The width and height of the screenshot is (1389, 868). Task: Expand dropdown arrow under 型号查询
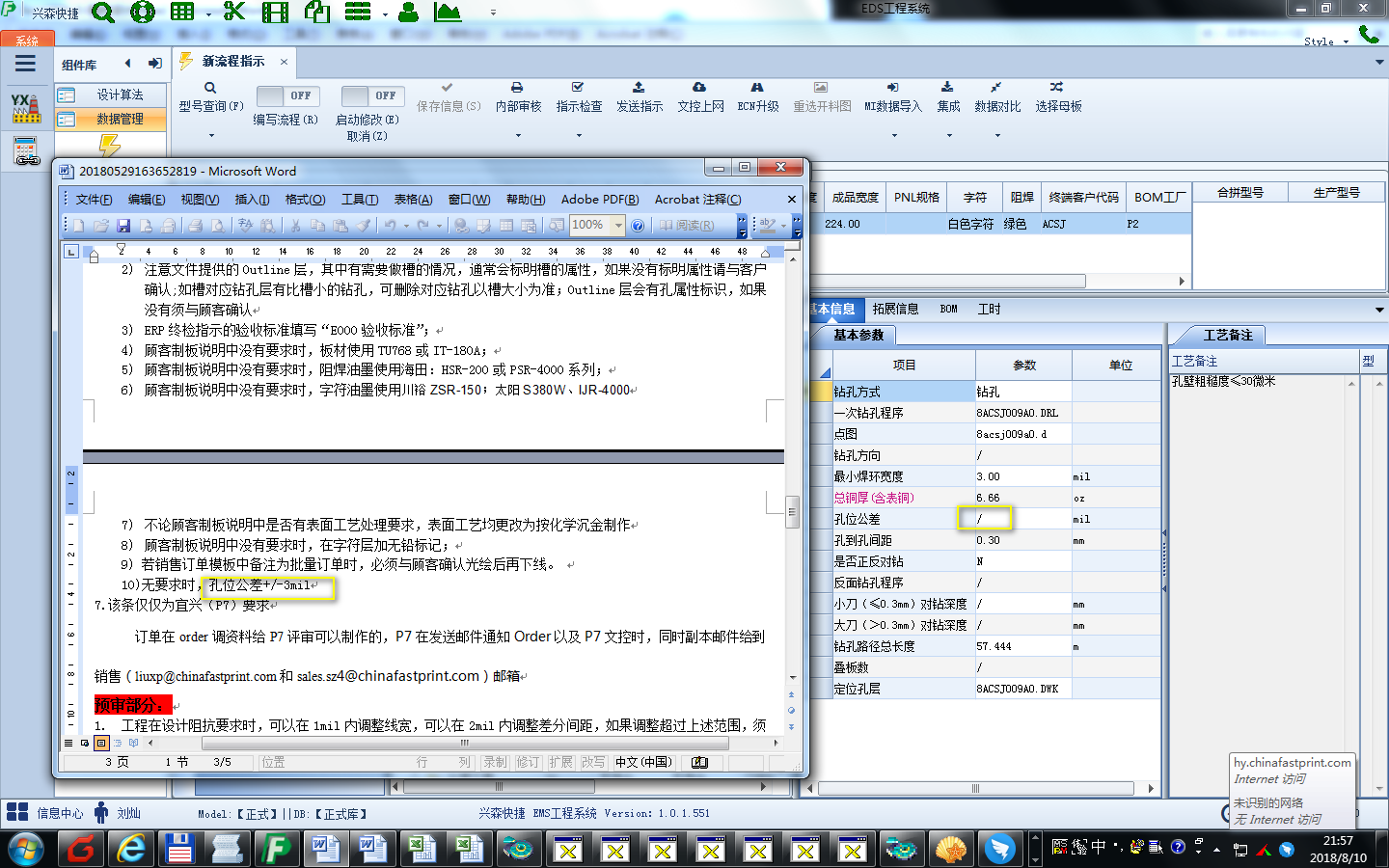210,136
